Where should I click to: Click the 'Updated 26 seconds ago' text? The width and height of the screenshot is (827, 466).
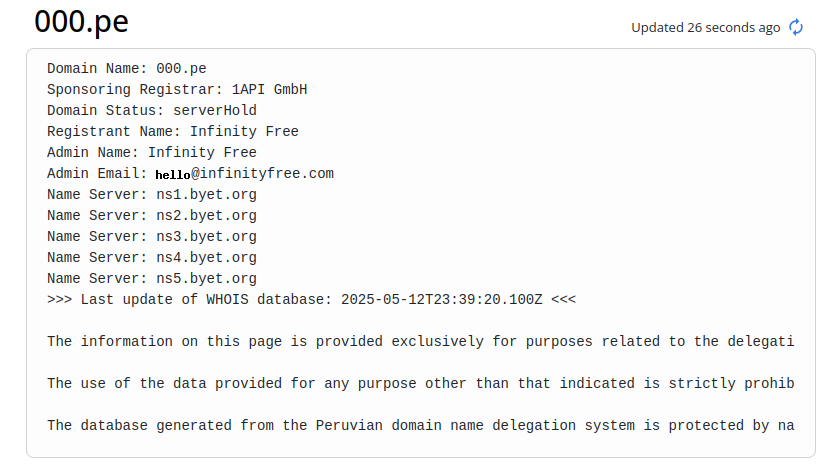(706, 27)
